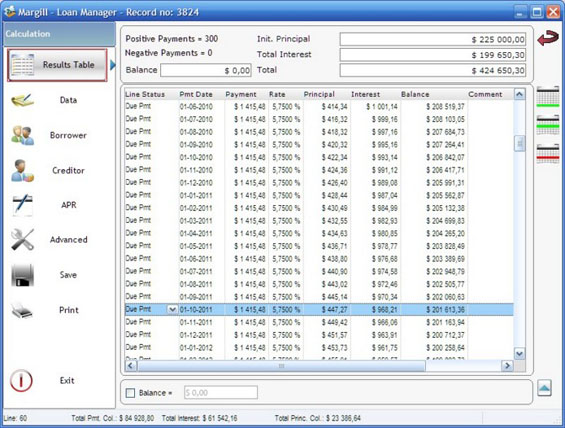Click the Payment column header
This screenshot has height=428, width=565.
241,94
